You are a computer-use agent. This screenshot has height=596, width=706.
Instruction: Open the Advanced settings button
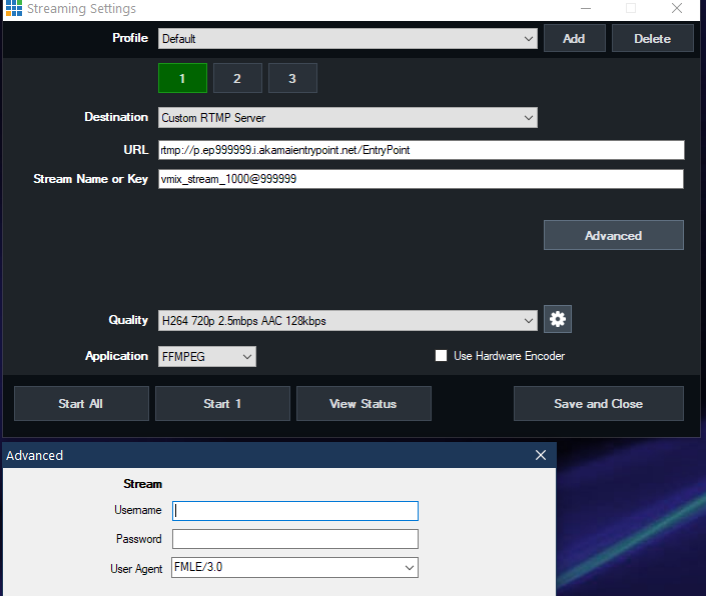pos(613,235)
